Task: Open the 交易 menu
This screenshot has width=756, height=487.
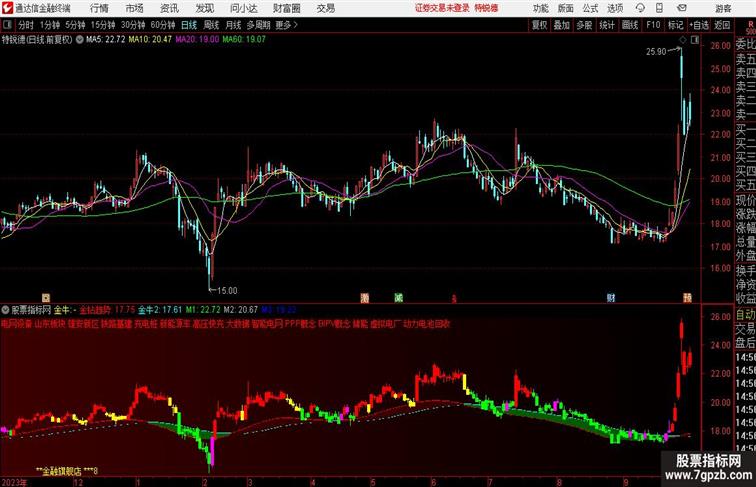Action: (x=325, y=8)
